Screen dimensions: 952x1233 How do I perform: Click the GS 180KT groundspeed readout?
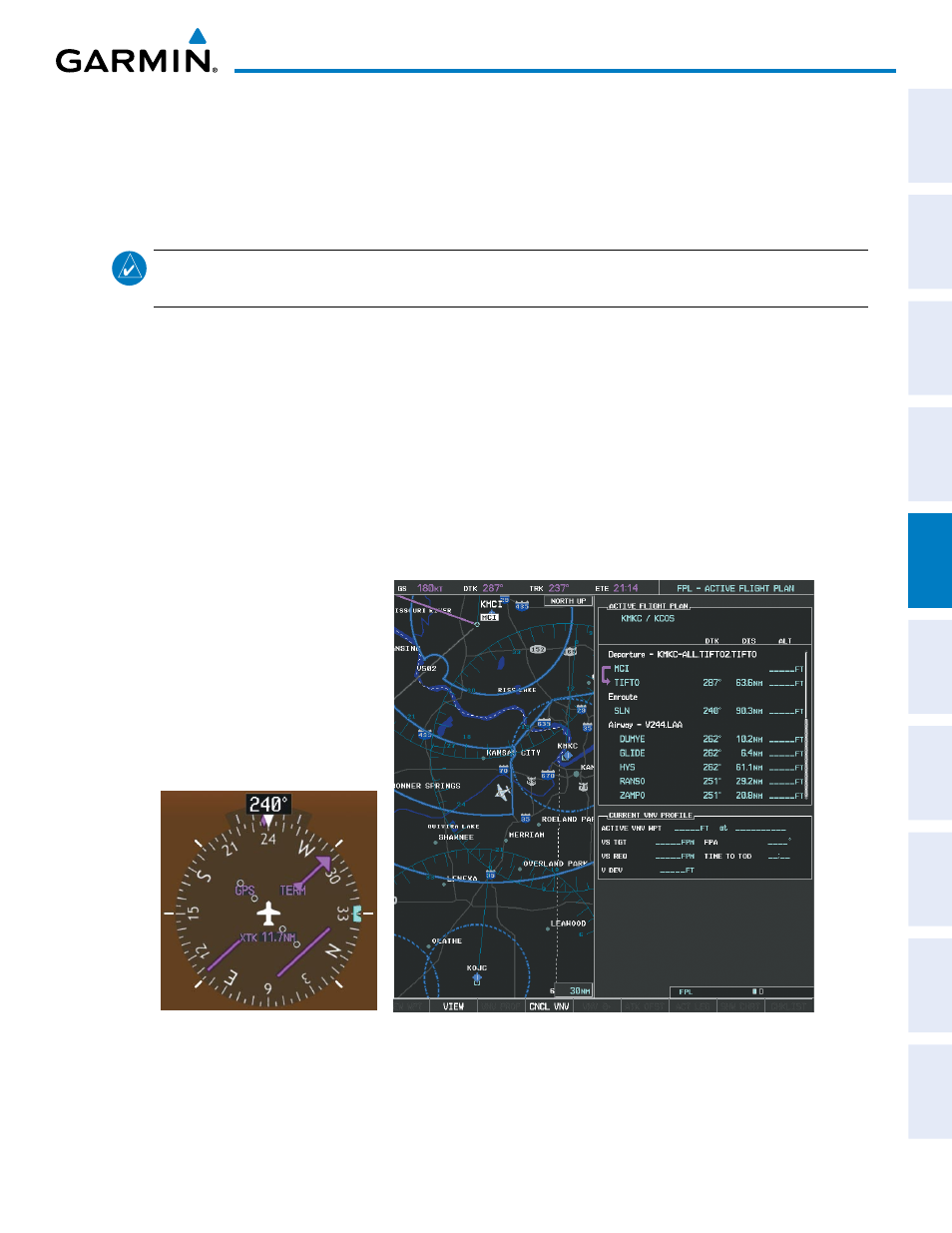[x=420, y=588]
